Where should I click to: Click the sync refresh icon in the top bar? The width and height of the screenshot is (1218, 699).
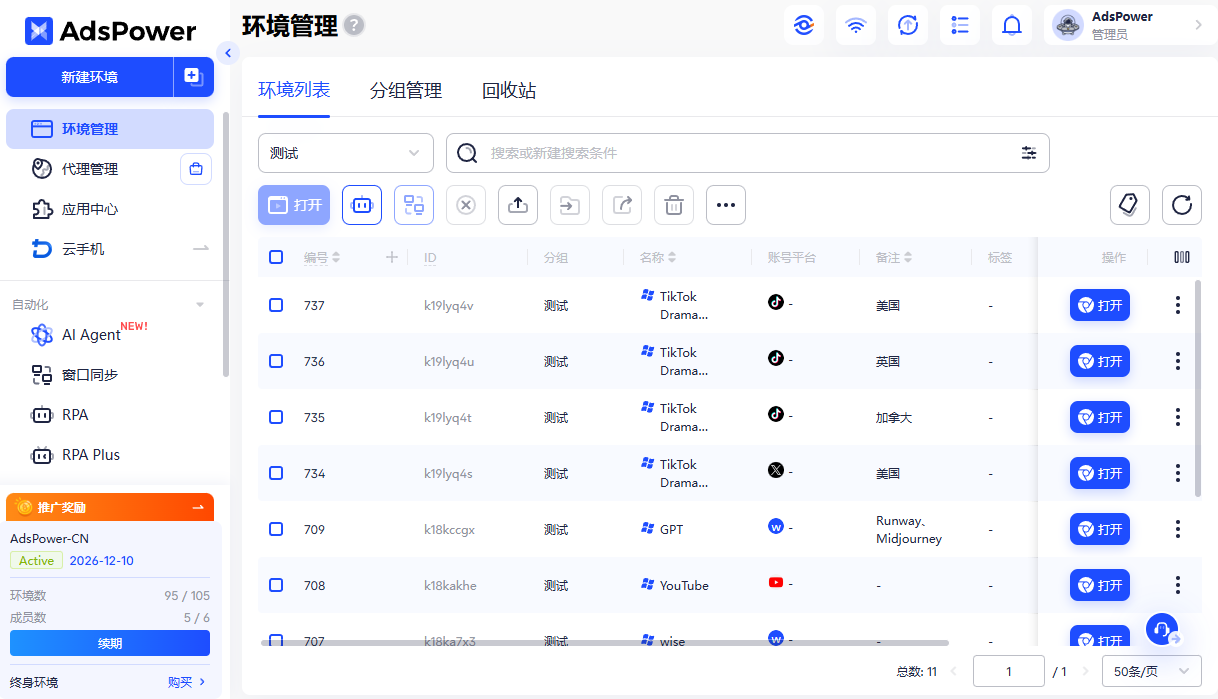click(x=907, y=25)
